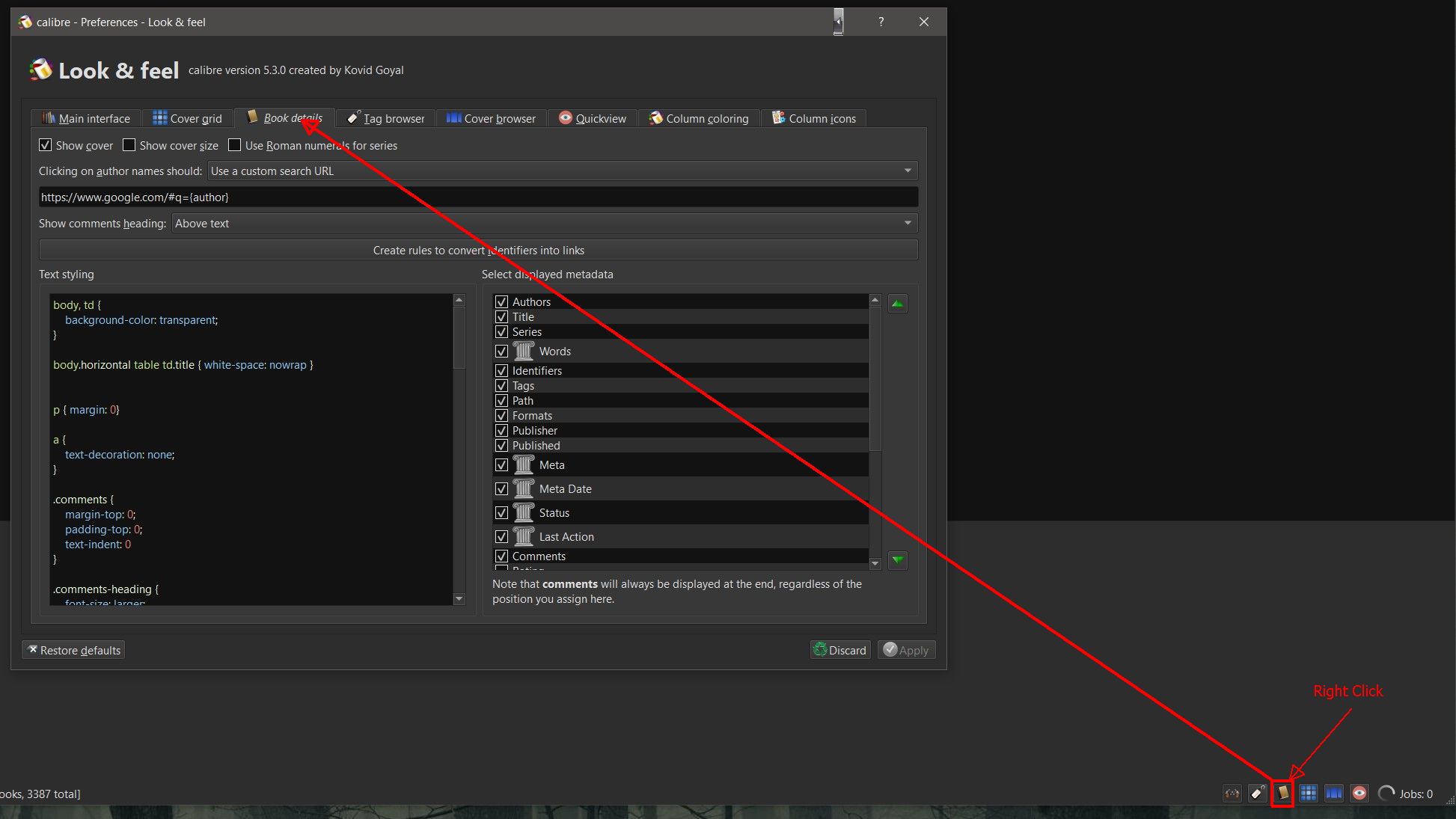Click the custom search URL text field

pos(478,197)
